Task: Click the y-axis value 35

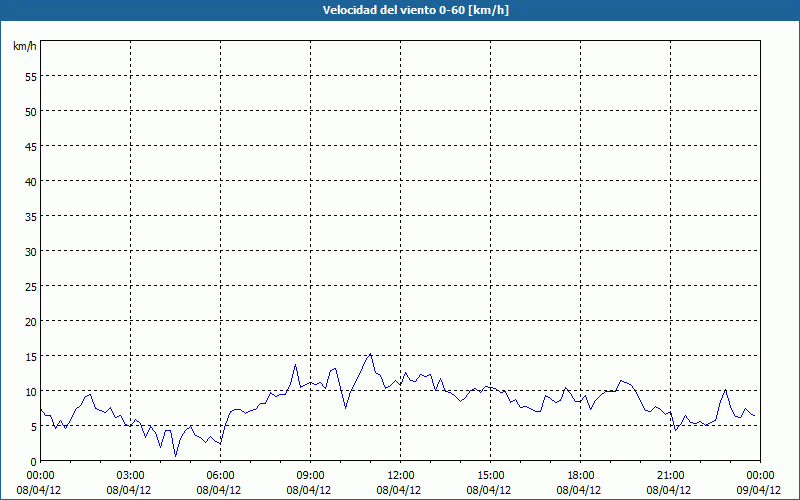Action: [x=31, y=216]
